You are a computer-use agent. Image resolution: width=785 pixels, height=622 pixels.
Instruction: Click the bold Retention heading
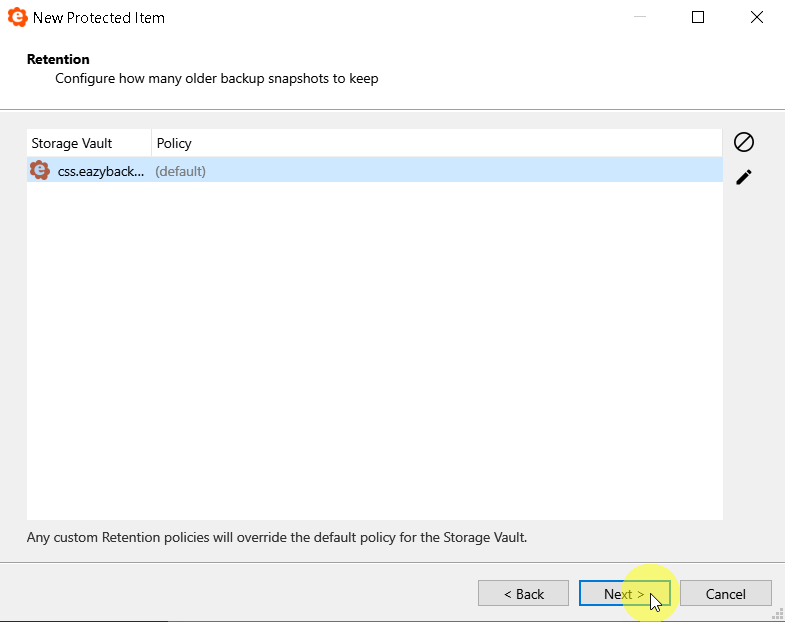point(58,59)
